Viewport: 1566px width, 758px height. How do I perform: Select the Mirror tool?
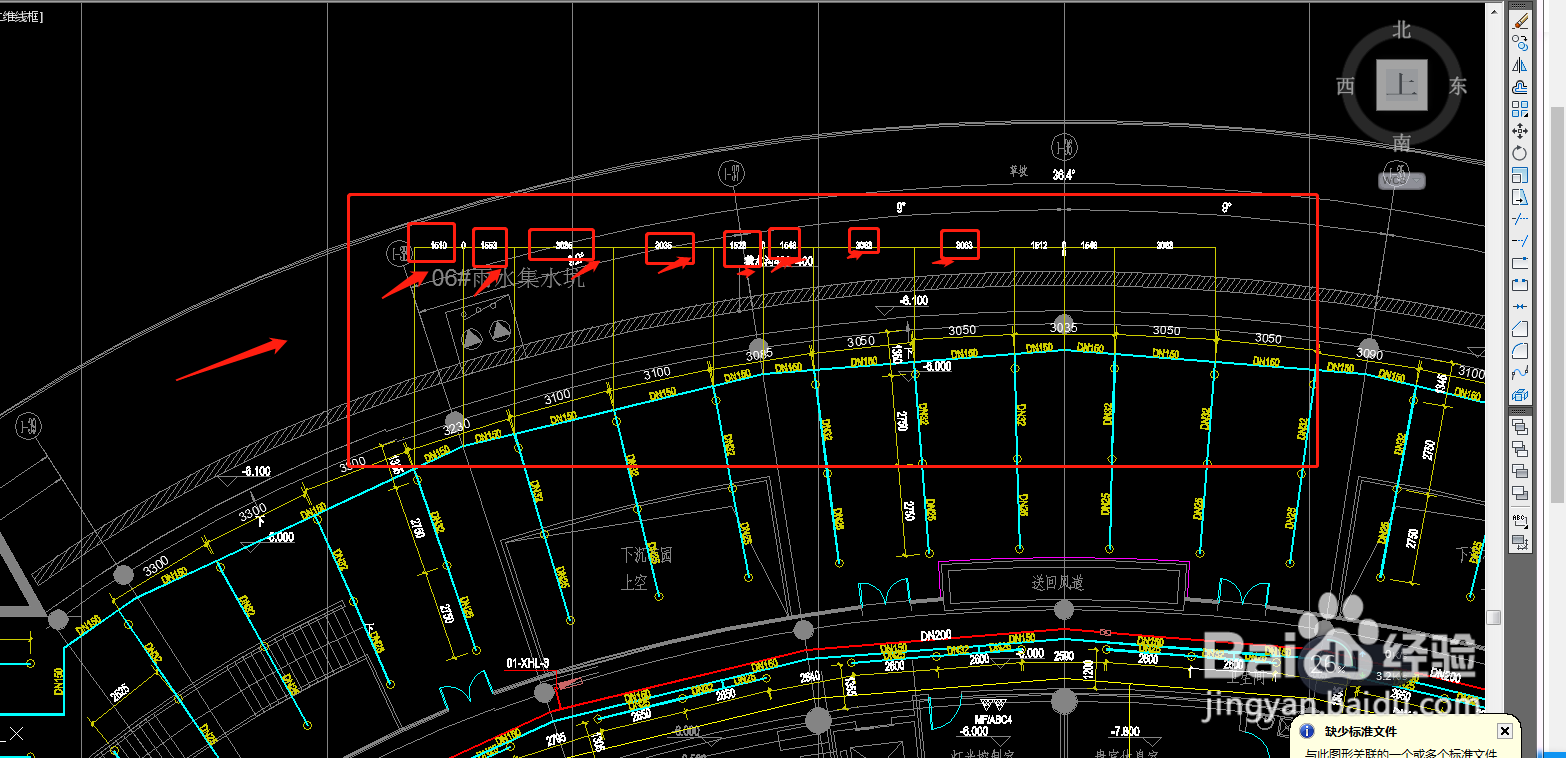[1520, 65]
